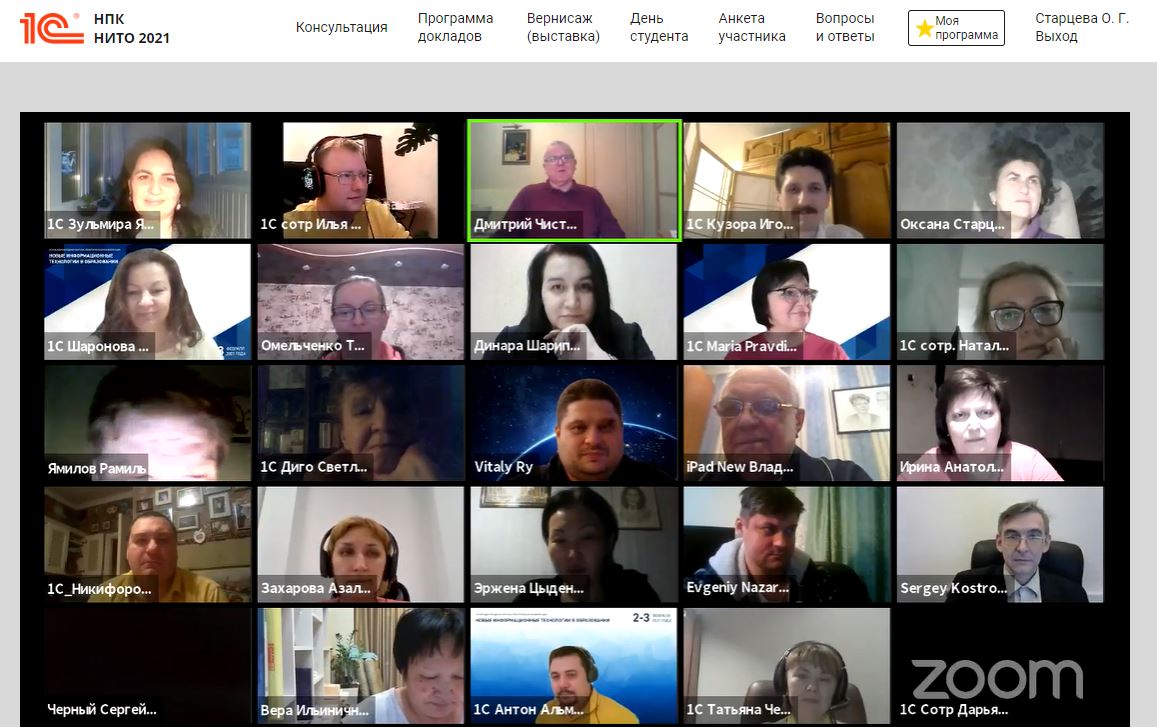The height and width of the screenshot is (727, 1157).
Task: Open Анкета участника page
Action: [751, 27]
